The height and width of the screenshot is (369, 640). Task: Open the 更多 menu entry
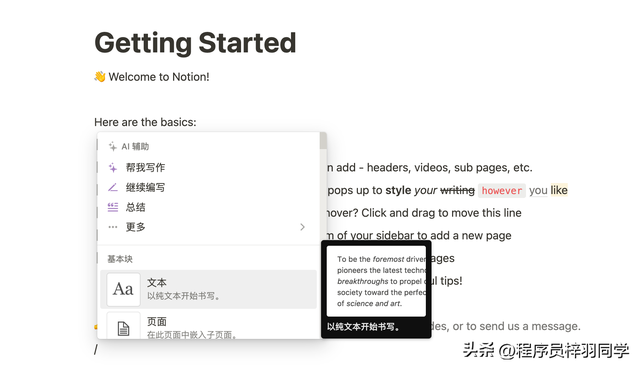click(208, 227)
